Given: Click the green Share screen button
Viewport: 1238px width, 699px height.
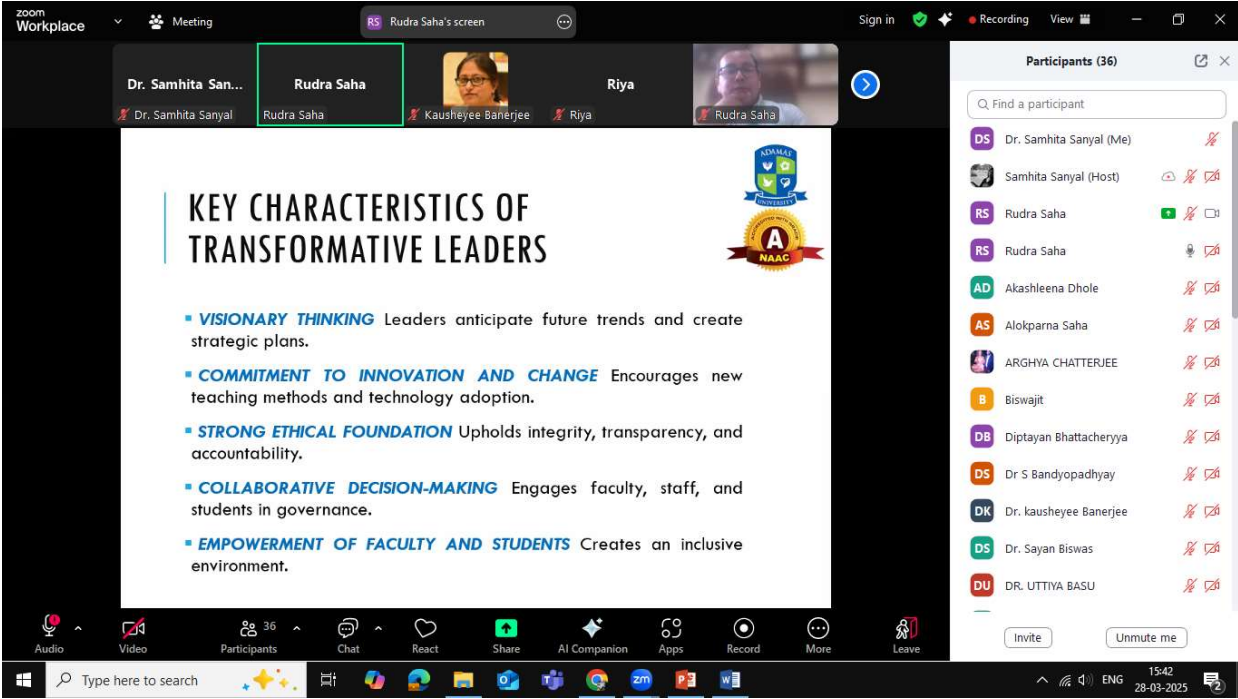Looking at the screenshot, I should [506, 635].
